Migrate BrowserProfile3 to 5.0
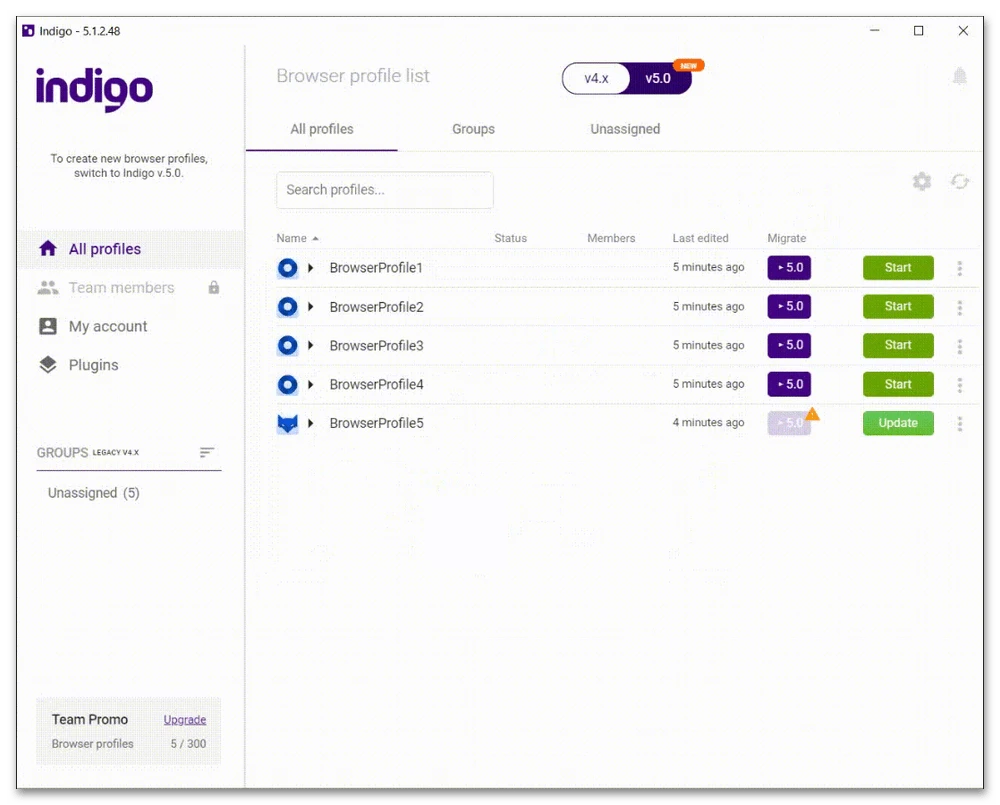The image size is (1000, 805). 789,346
